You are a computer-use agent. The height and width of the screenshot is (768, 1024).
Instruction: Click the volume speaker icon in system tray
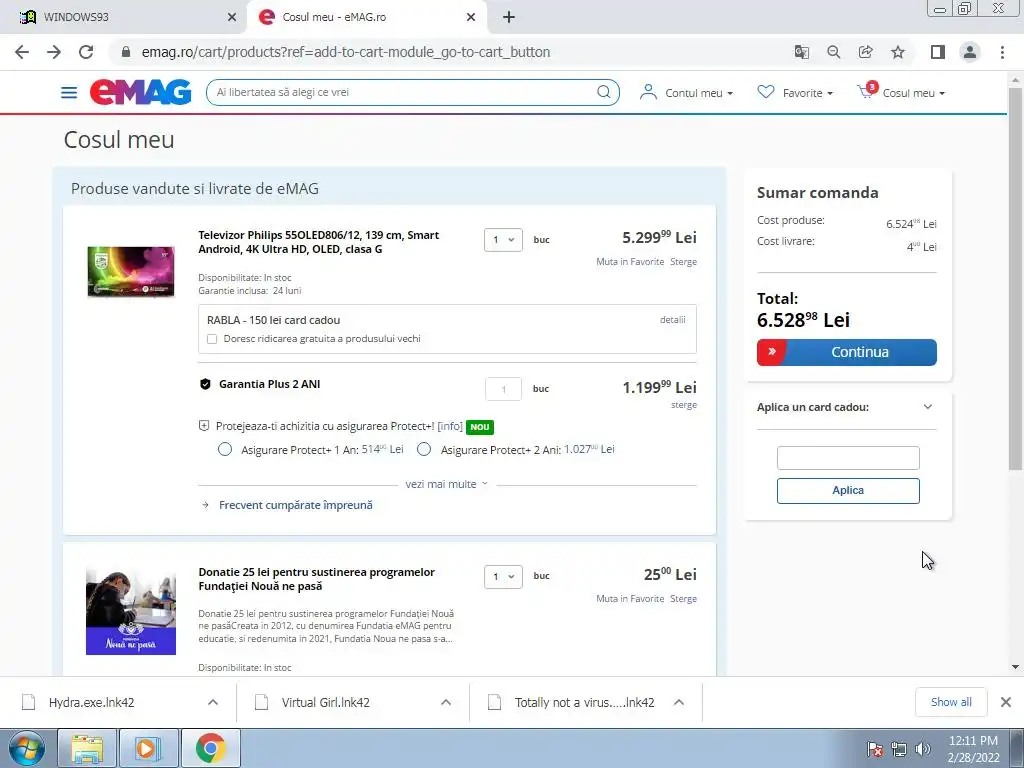923,749
